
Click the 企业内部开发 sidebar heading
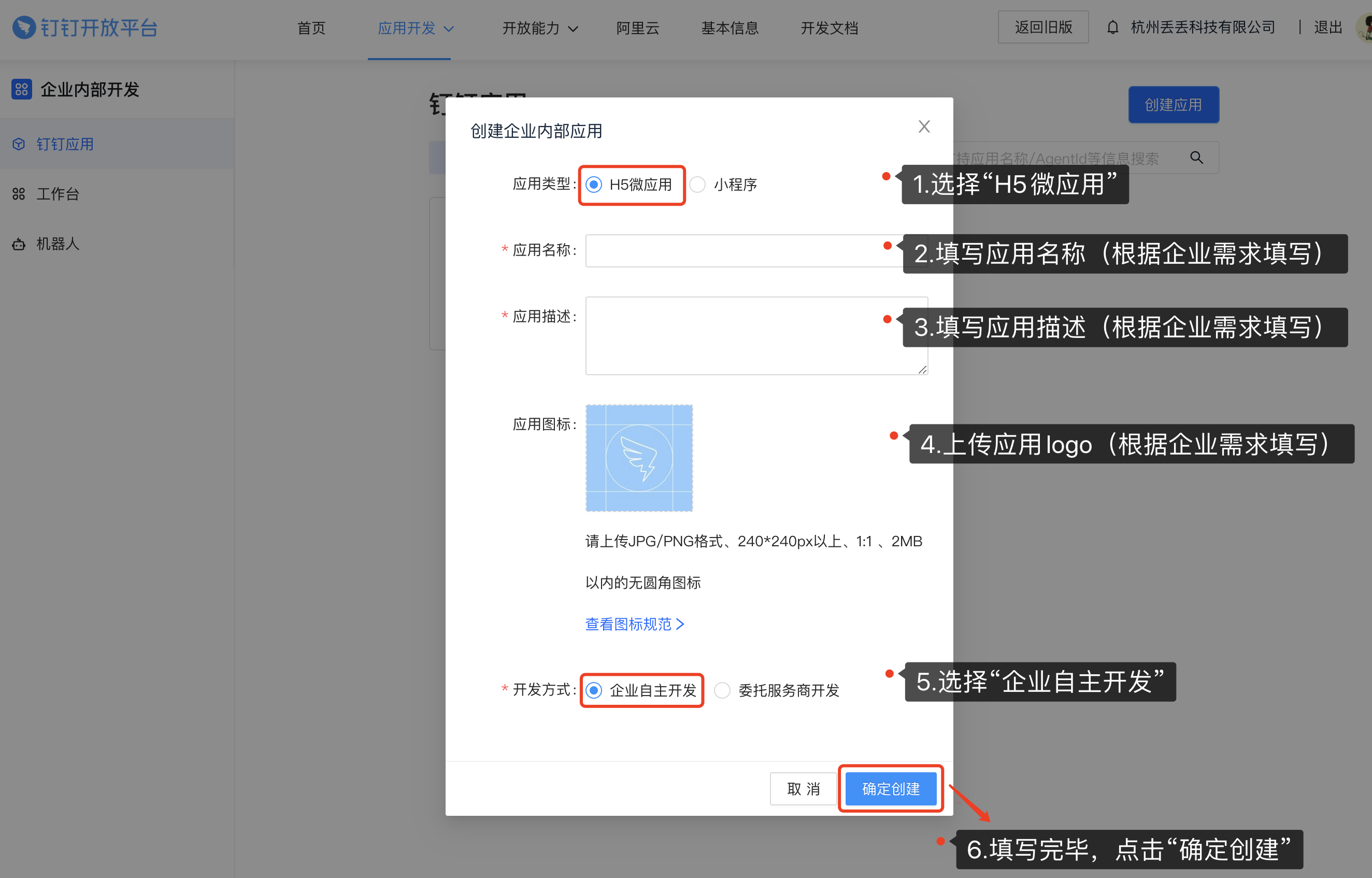point(90,90)
